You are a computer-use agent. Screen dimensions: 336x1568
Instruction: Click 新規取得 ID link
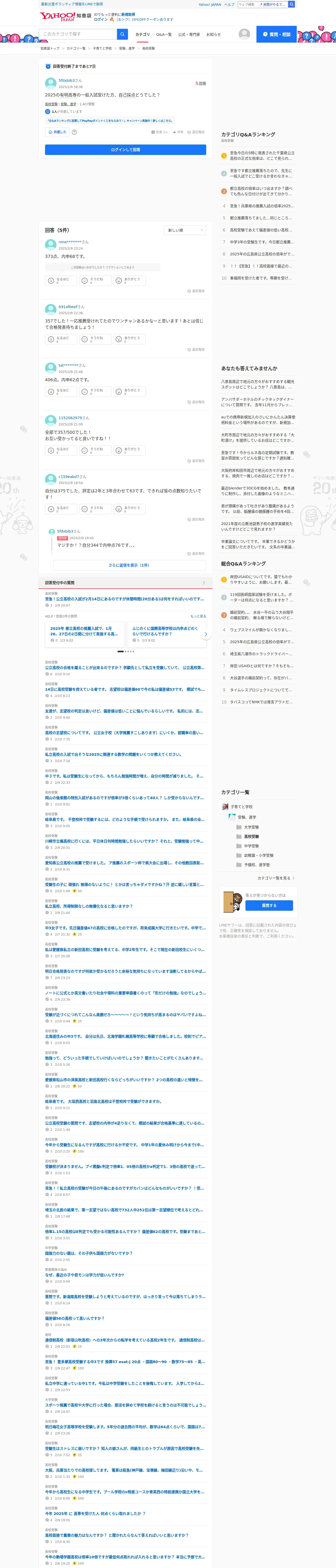pos(128,14)
